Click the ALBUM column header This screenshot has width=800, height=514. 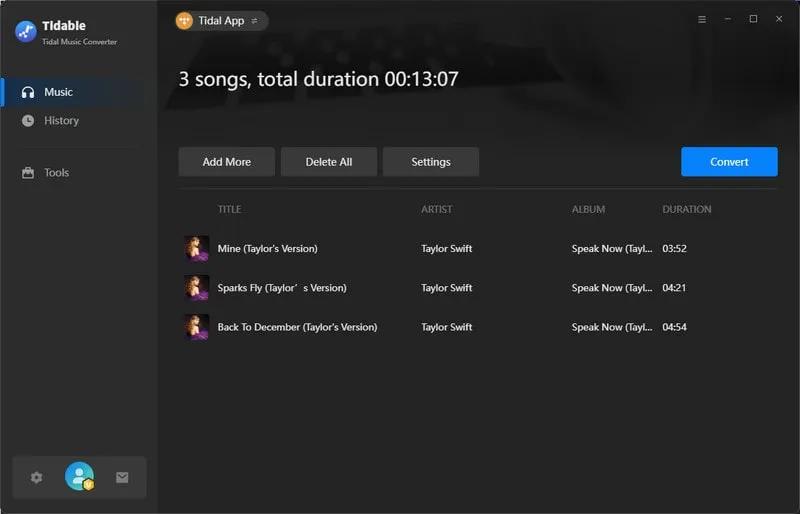[x=588, y=209]
